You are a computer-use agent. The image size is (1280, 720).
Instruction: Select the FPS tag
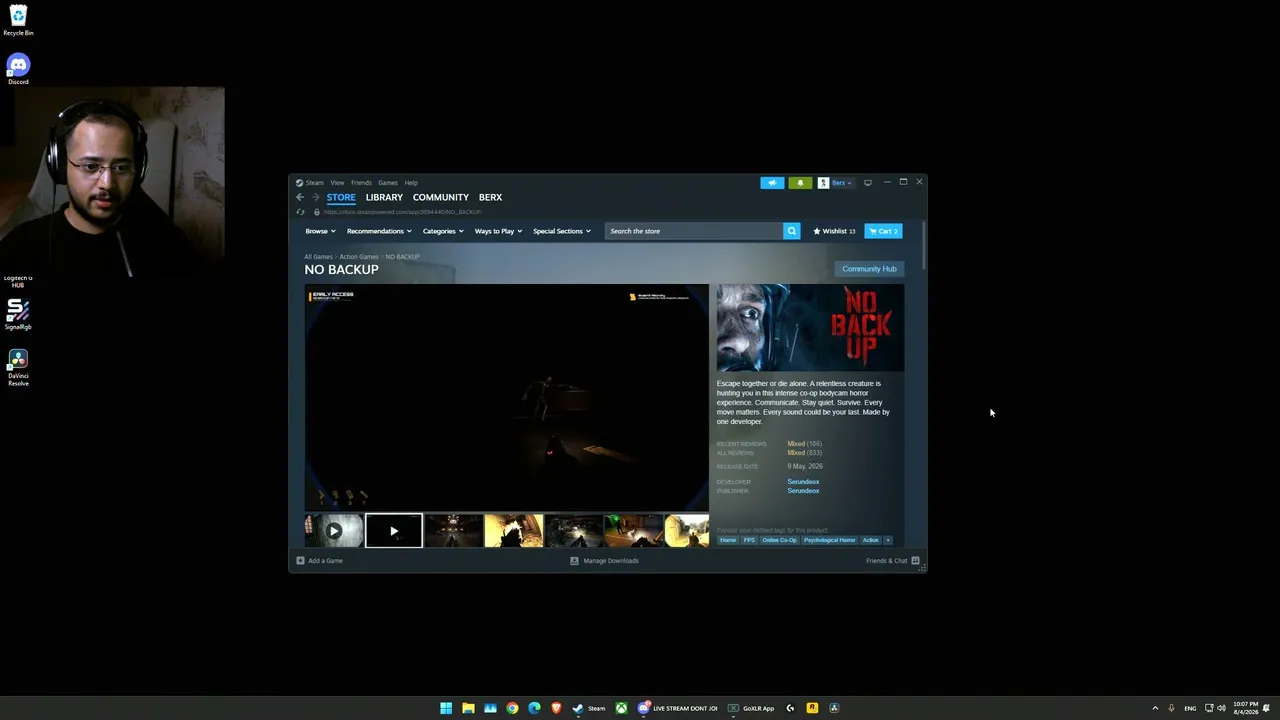(749, 540)
